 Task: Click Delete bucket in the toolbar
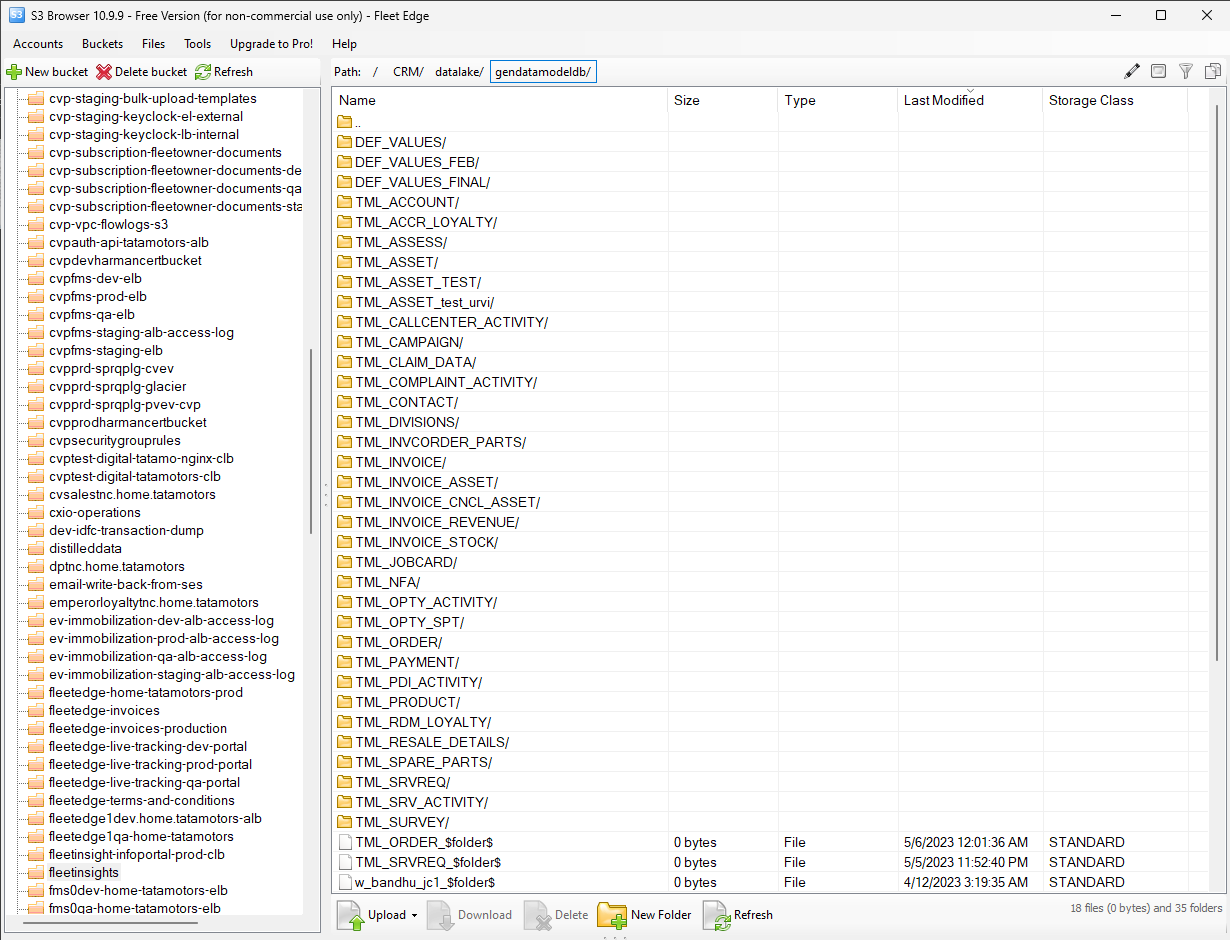pyautogui.click(x=141, y=72)
